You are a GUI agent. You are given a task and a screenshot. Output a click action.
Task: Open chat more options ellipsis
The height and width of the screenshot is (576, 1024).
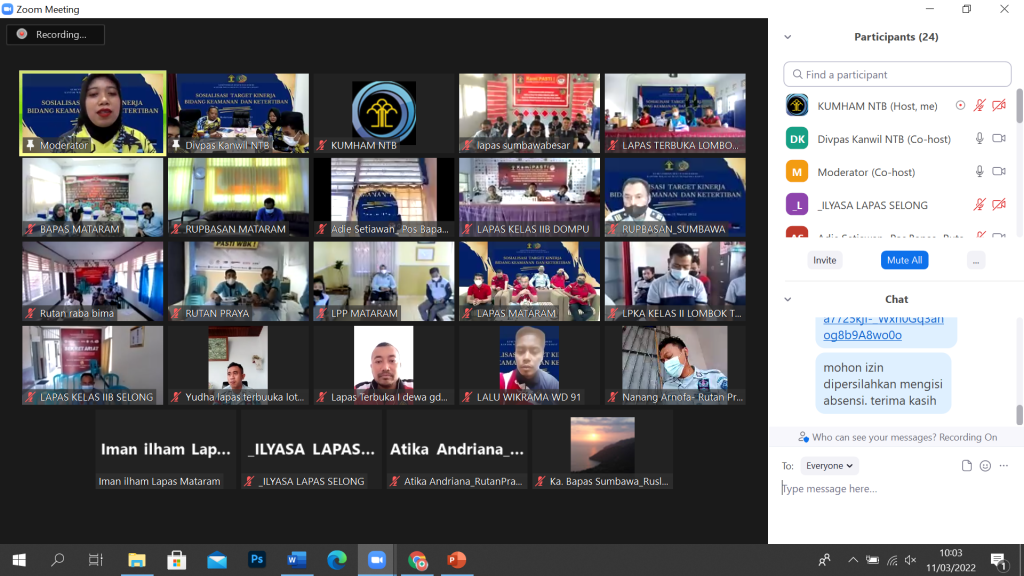[1003, 466]
